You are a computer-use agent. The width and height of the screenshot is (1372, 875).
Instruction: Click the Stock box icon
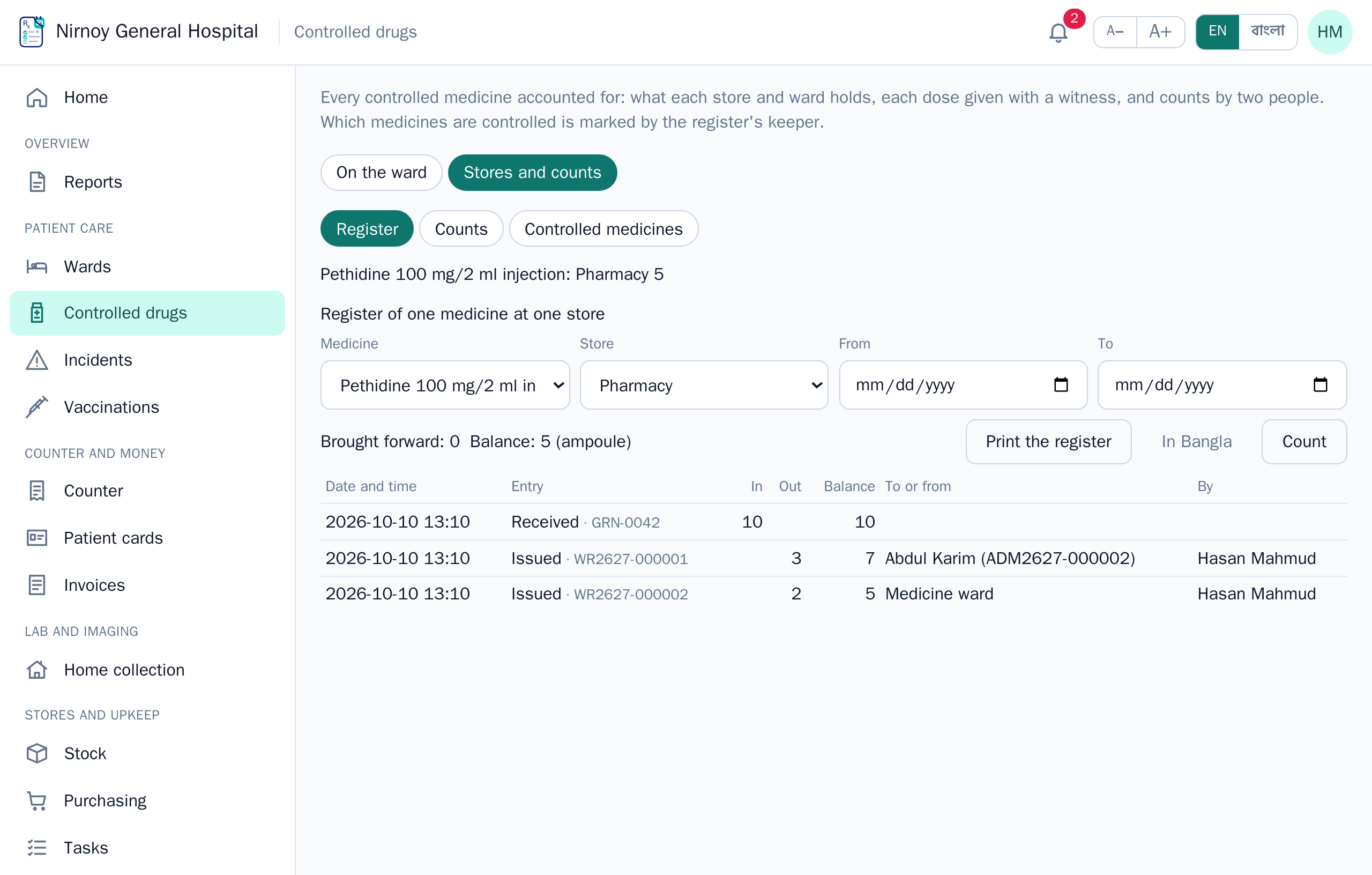pyautogui.click(x=37, y=754)
